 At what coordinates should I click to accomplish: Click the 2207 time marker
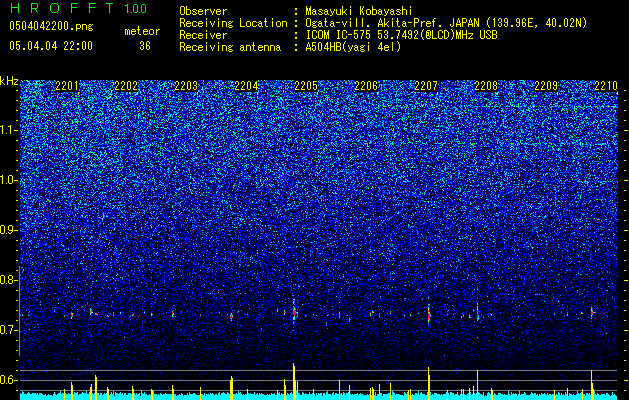click(x=426, y=86)
